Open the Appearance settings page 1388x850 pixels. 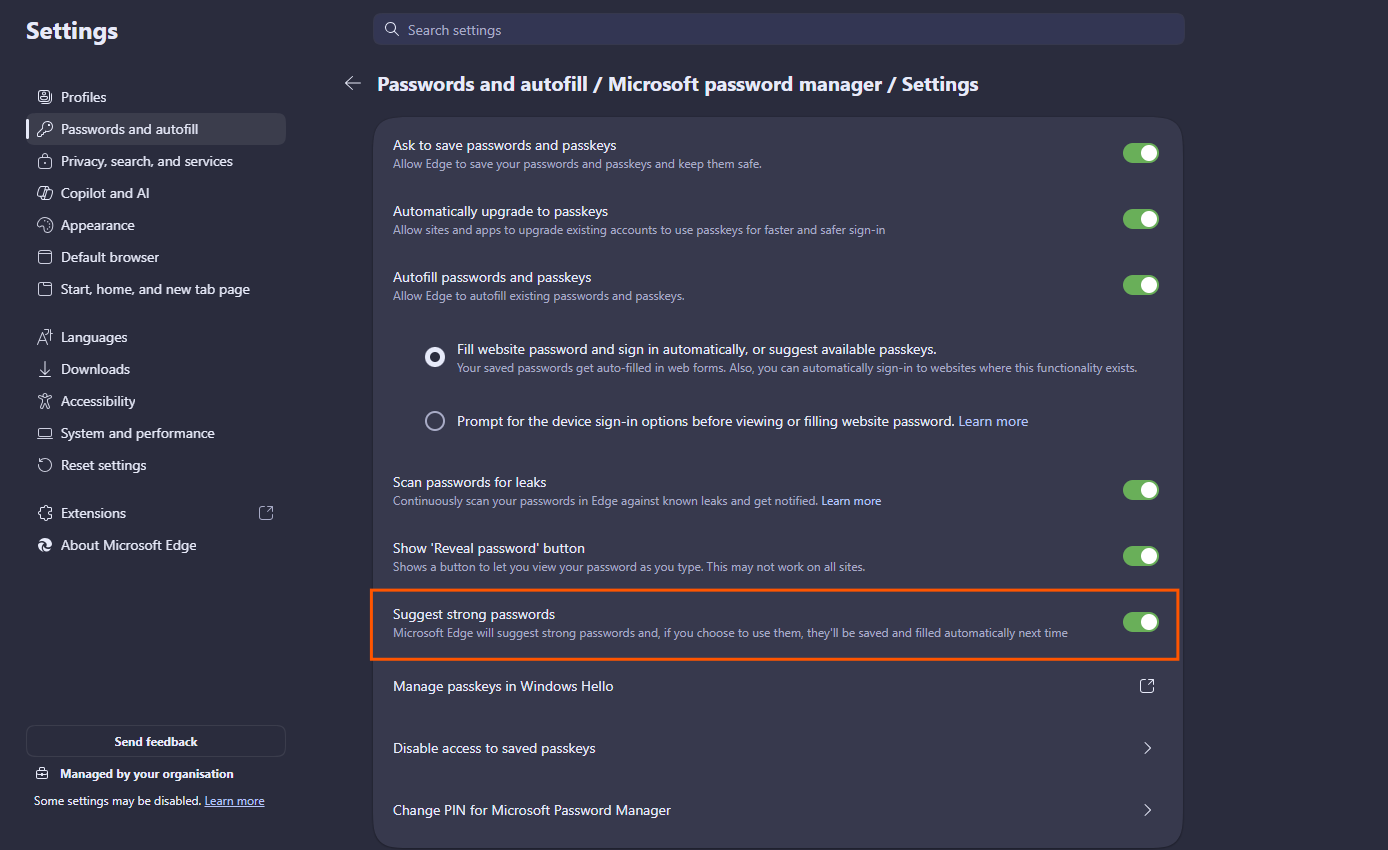pos(156,225)
